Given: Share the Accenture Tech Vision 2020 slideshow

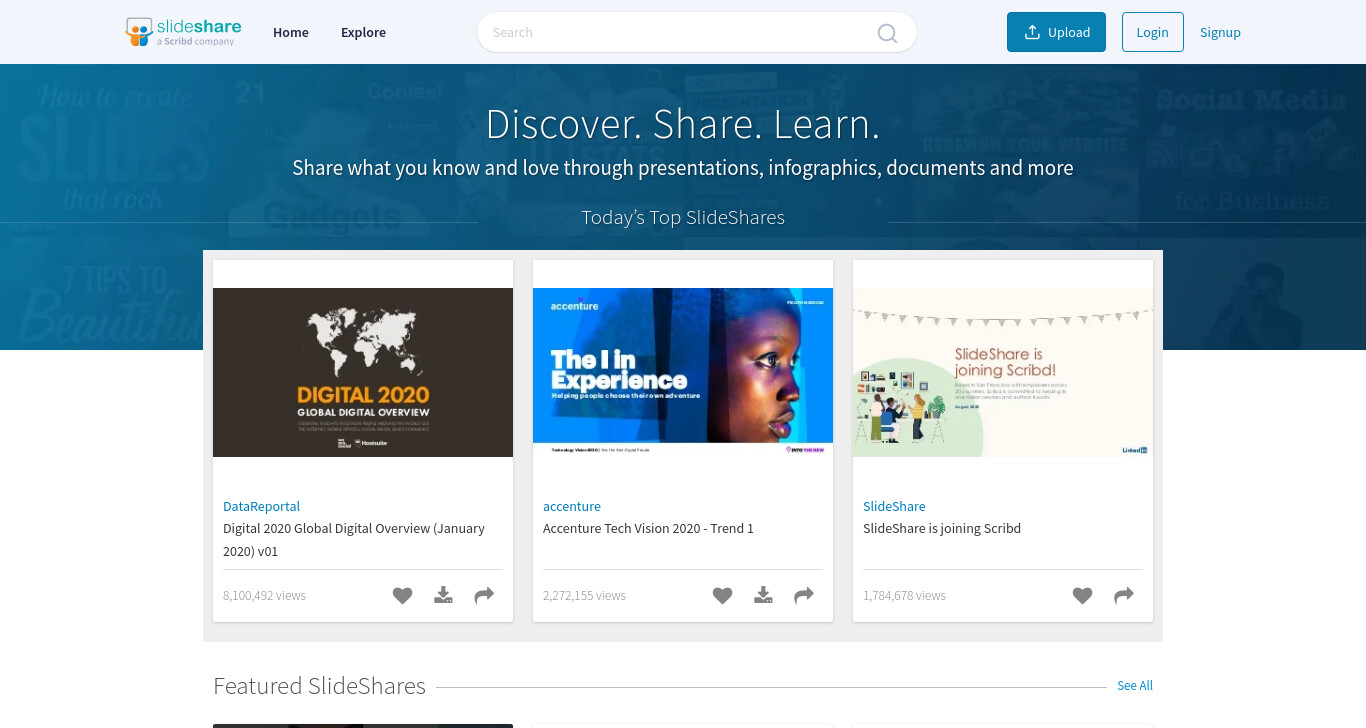Looking at the screenshot, I should pyautogui.click(x=804, y=596).
